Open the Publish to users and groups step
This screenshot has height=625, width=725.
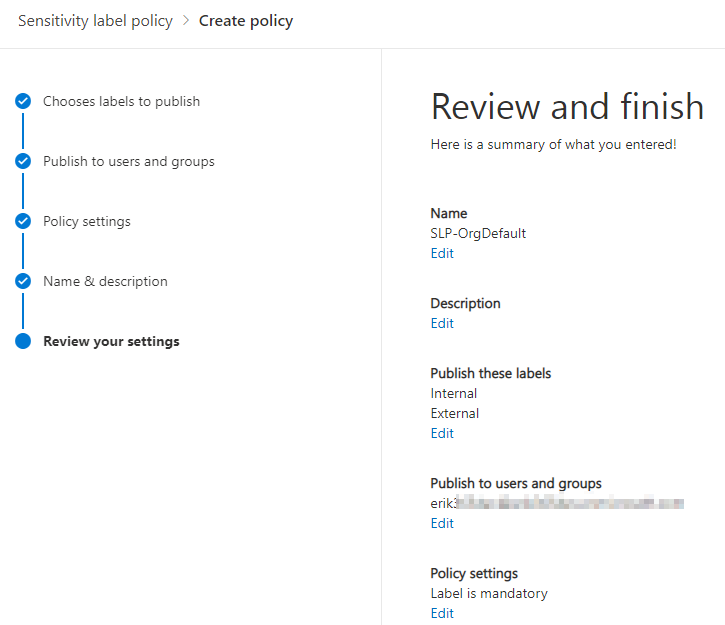click(x=128, y=161)
